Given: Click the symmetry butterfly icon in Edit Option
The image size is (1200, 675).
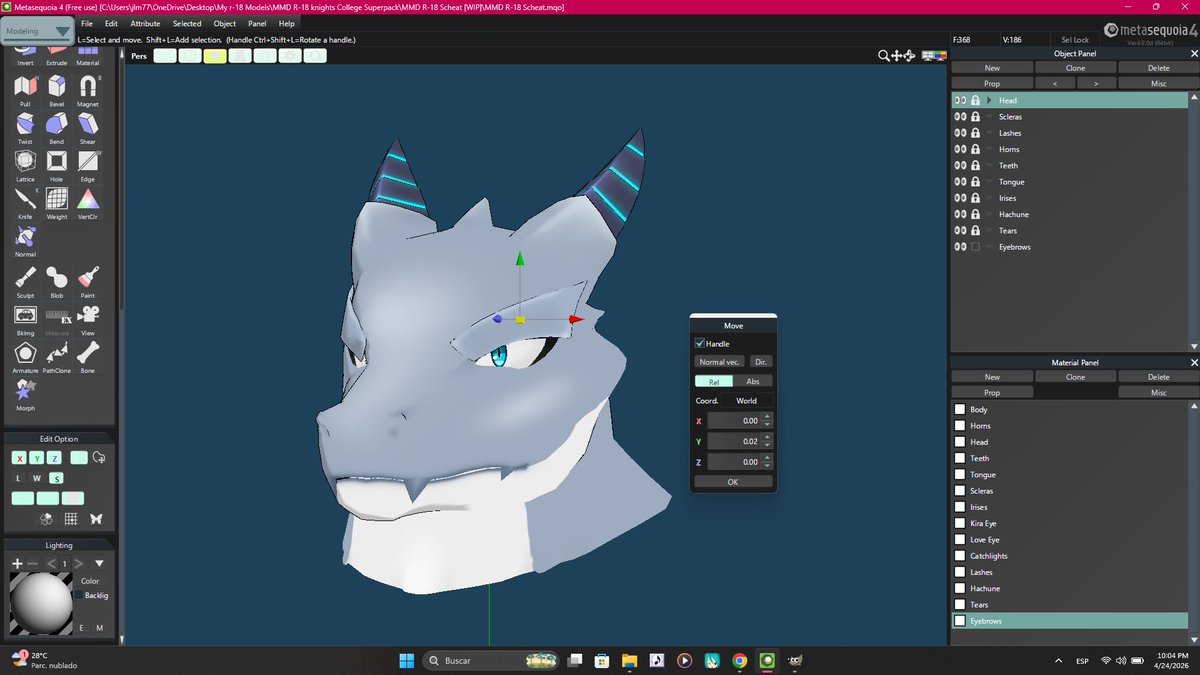Looking at the screenshot, I should coord(97,519).
